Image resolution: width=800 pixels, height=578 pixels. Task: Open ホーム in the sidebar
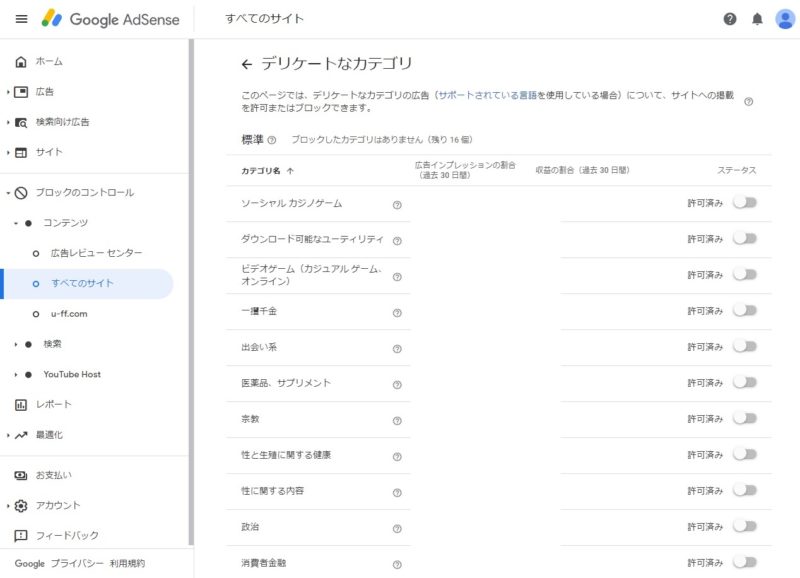48,62
